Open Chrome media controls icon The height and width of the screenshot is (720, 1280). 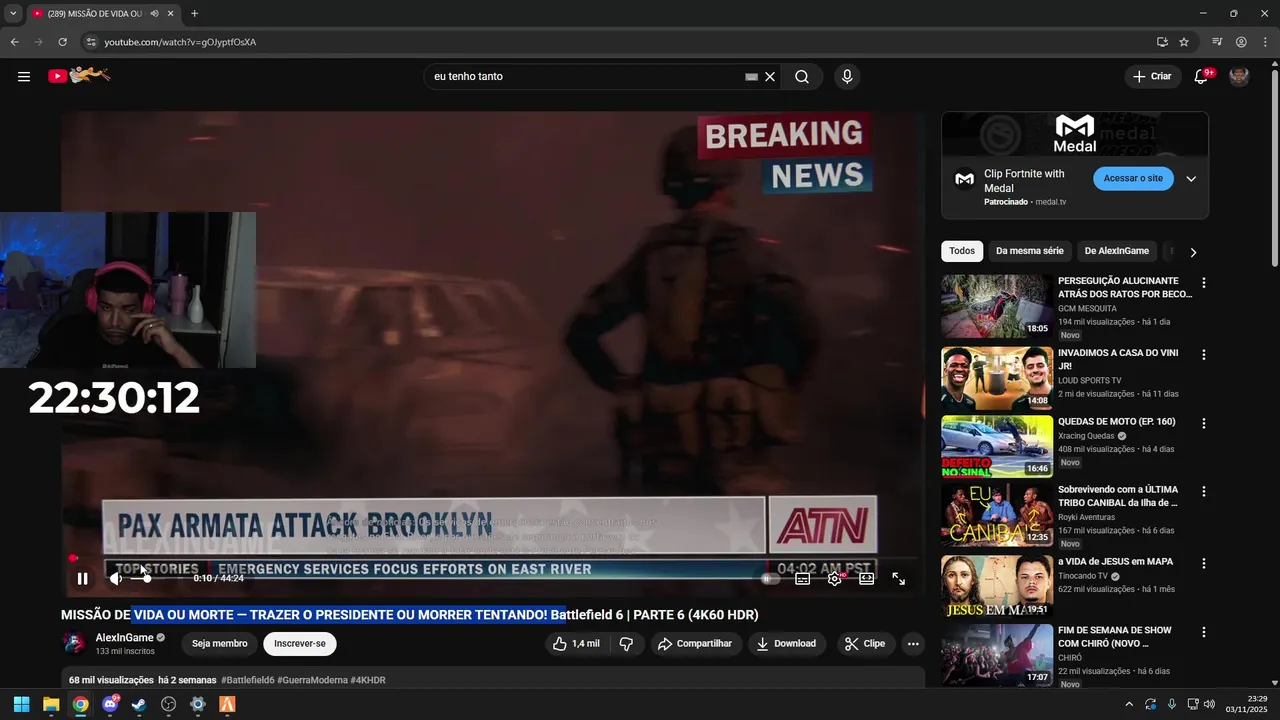pos(1217,42)
